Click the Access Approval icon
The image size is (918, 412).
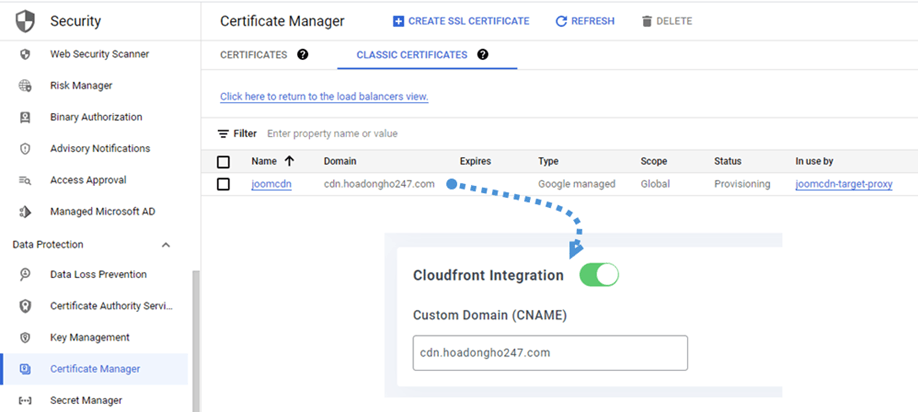point(25,181)
